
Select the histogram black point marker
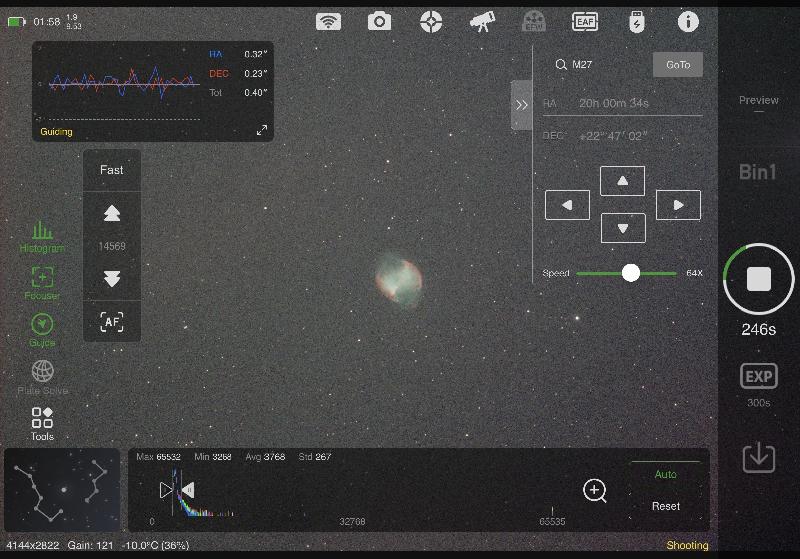click(x=165, y=490)
